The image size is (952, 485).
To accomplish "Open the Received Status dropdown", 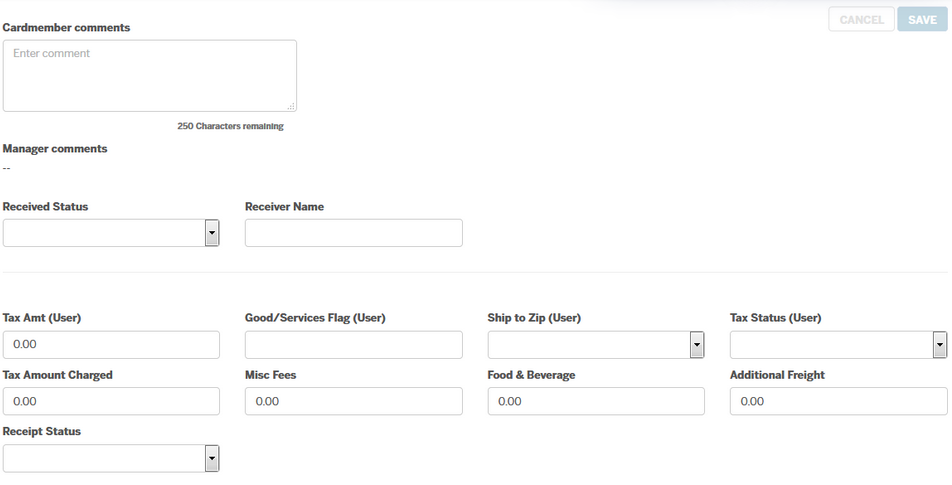I will (111, 233).
